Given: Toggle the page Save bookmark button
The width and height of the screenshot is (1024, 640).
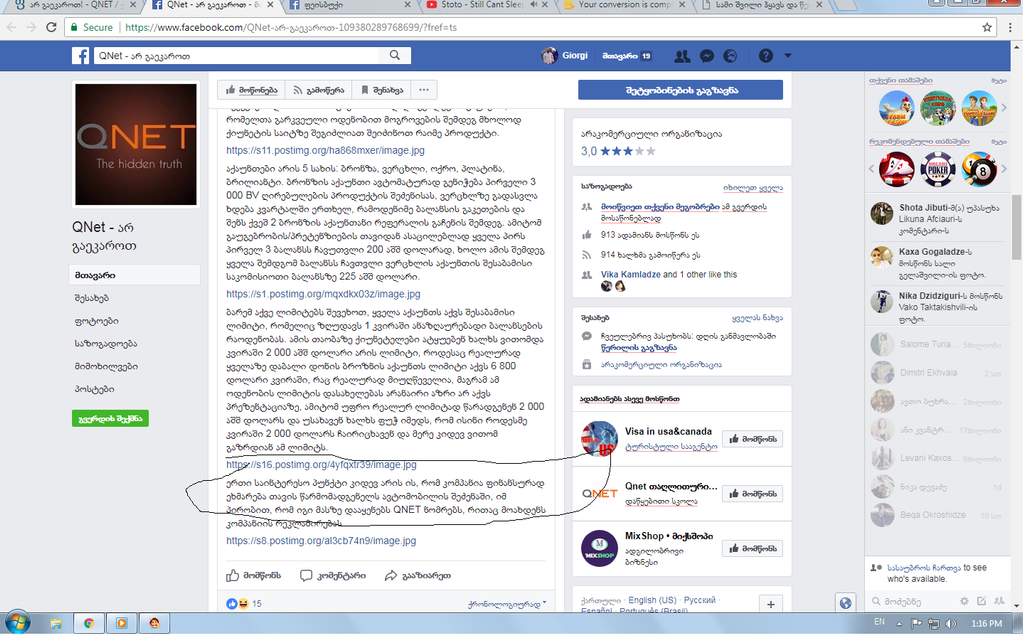Looking at the screenshot, I should (382, 90).
